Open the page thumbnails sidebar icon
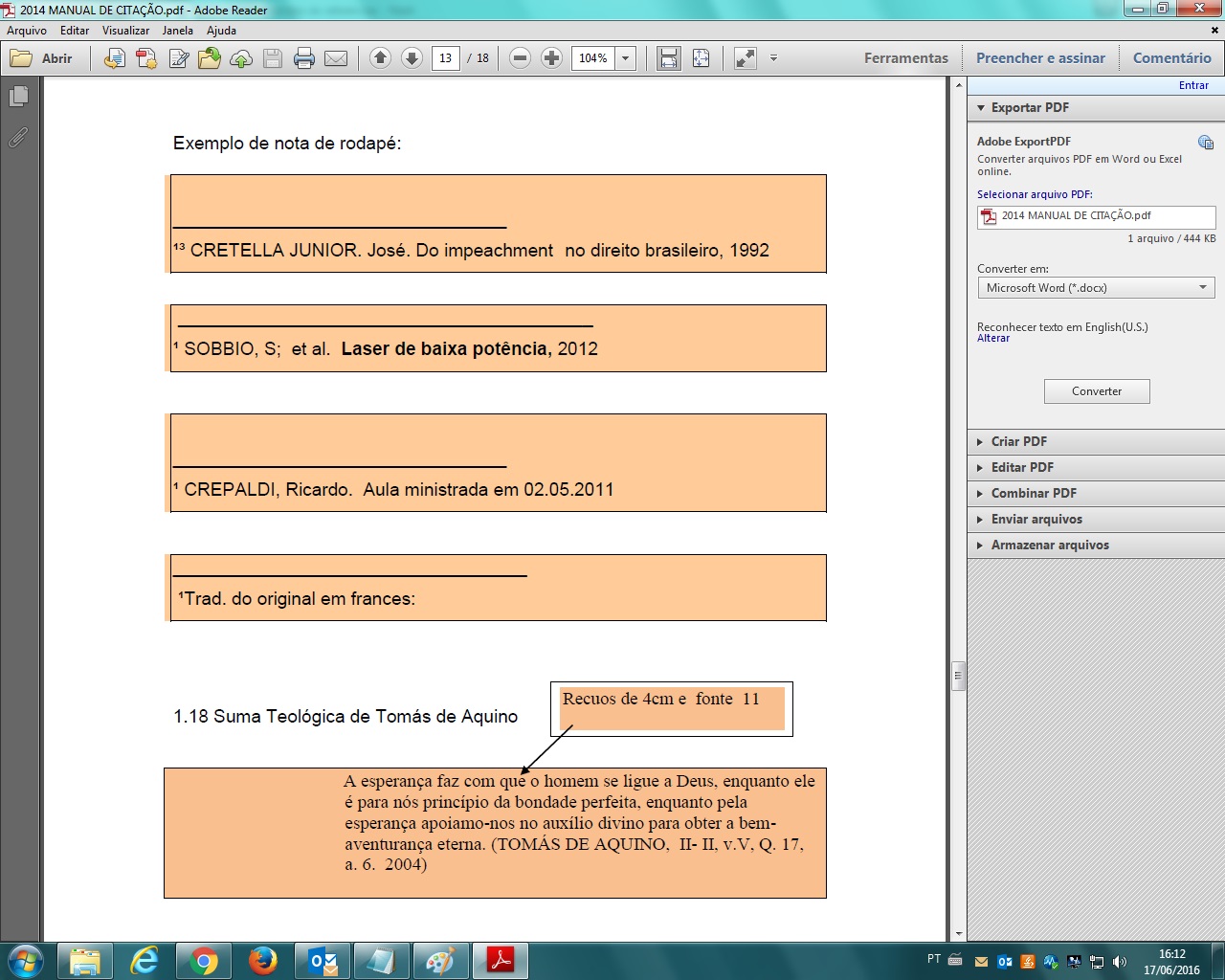Image resolution: width=1225 pixels, height=980 pixels. point(18,97)
